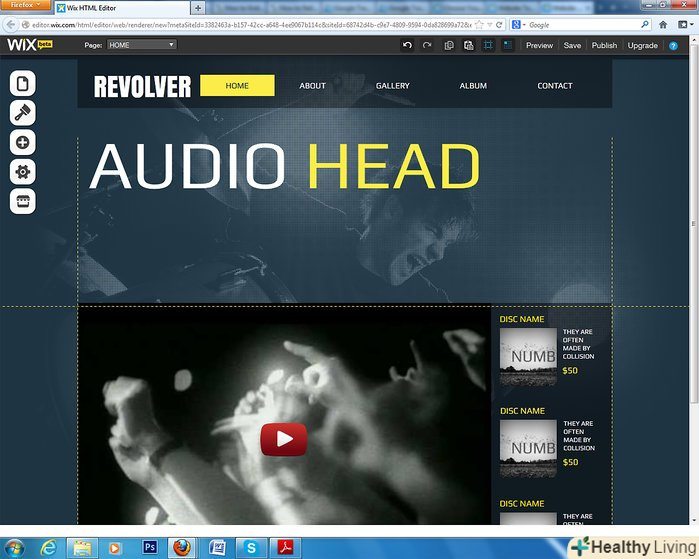This screenshot has width=699, height=559.
Task: Play the YouTube video
Action: coord(284,440)
